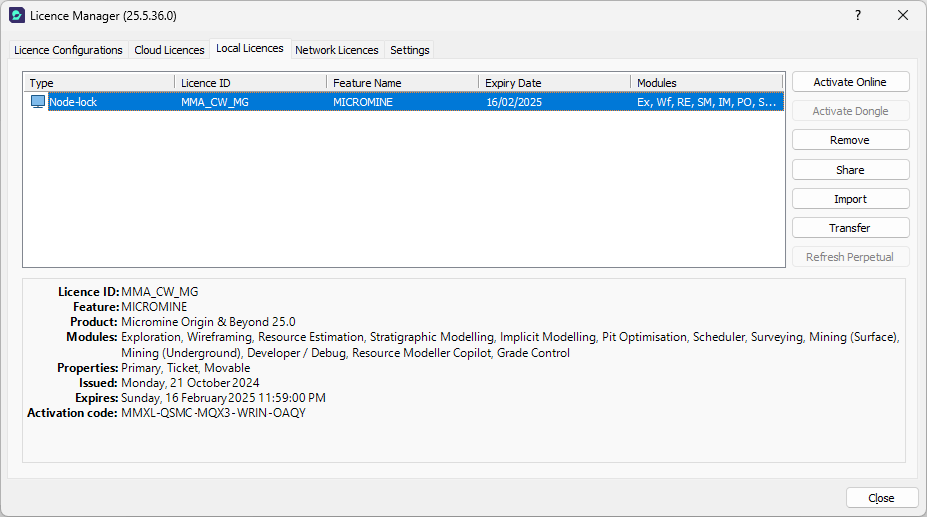Sort by the Licence ID column header
This screenshot has height=517, width=927.
coord(251,83)
